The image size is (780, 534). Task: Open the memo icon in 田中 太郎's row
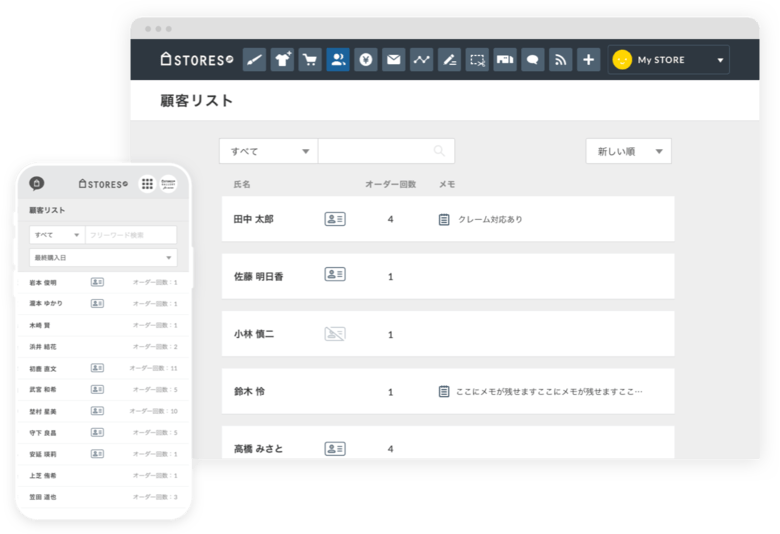[x=444, y=219]
